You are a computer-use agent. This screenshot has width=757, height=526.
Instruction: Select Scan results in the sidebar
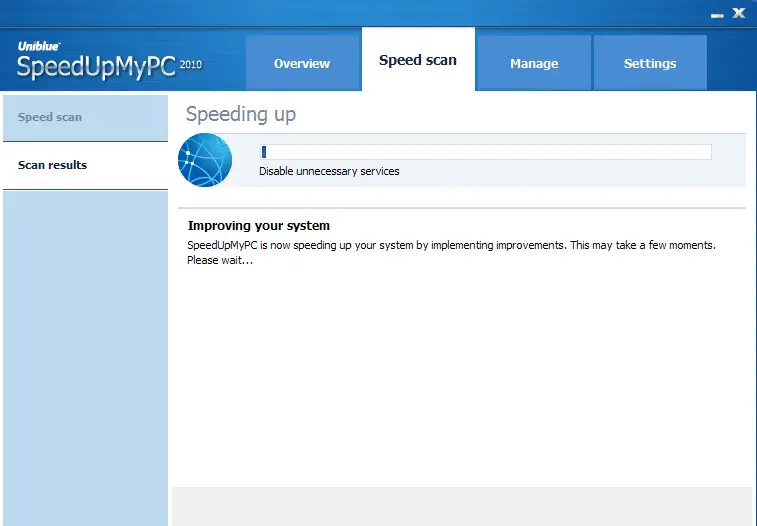85,165
